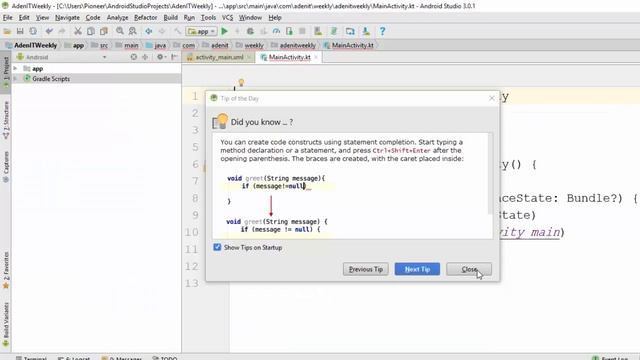Open the Refactor menu
The image size is (640, 360).
pyautogui.click(x=146, y=18)
